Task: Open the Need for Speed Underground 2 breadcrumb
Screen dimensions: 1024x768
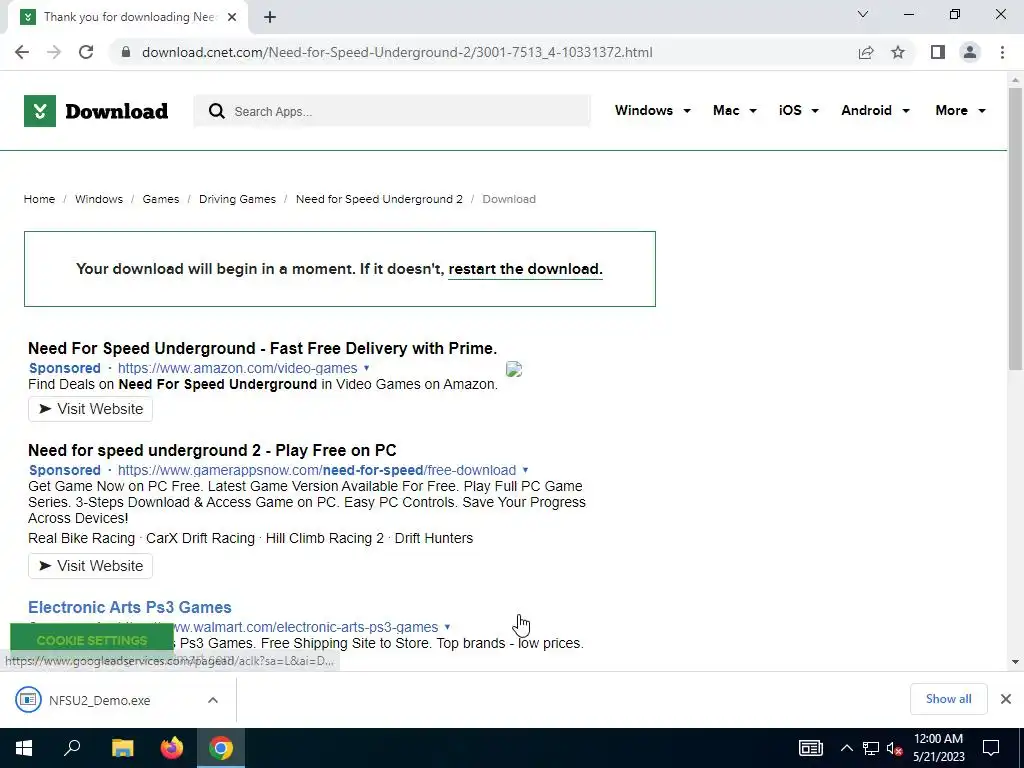Action: 379,199
